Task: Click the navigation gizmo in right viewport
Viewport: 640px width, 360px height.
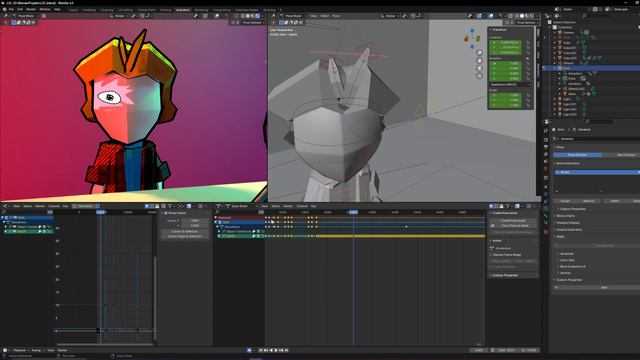Action: pyautogui.click(x=472, y=38)
